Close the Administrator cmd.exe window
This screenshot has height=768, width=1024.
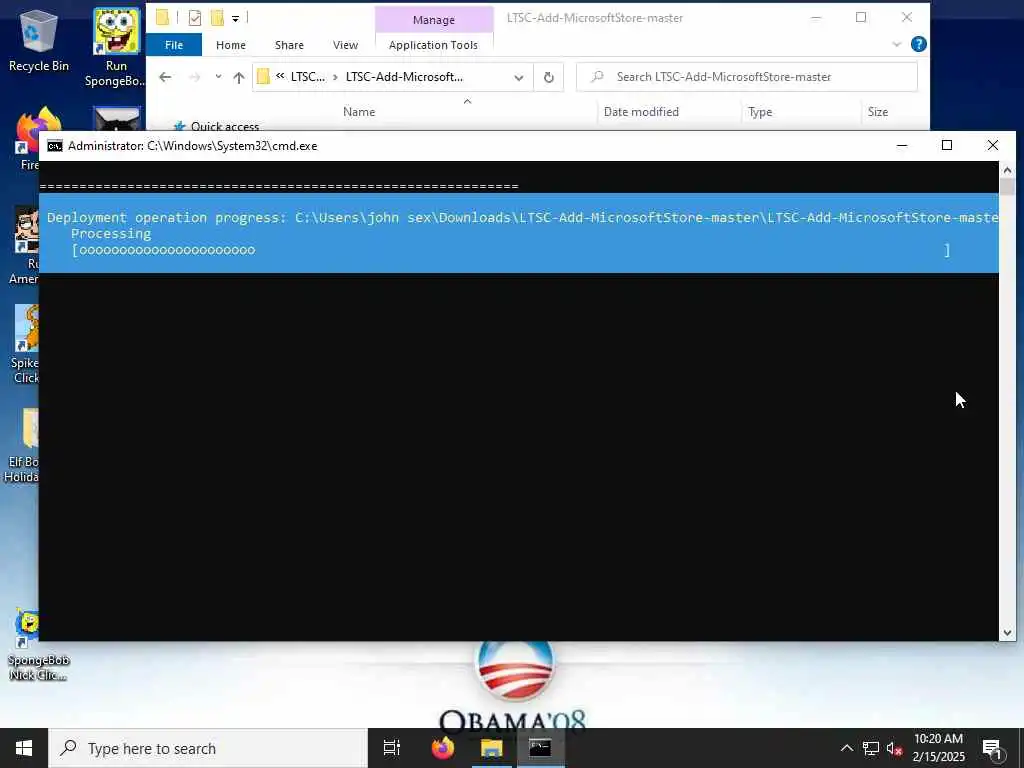point(993,145)
